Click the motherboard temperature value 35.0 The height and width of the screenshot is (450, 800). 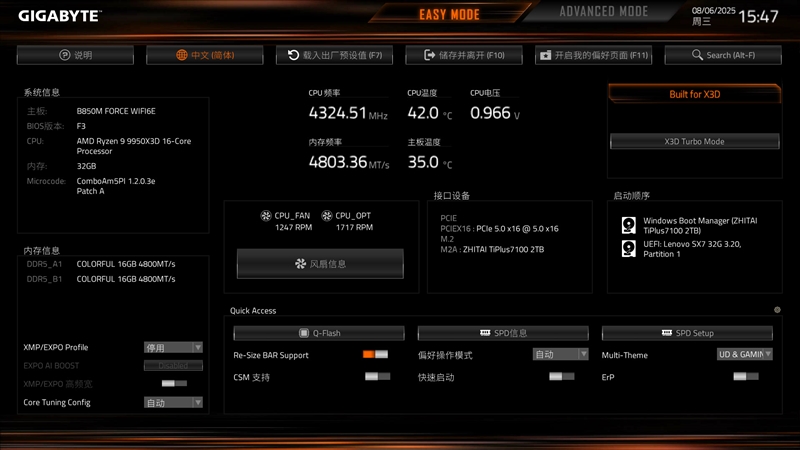point(423,162)
